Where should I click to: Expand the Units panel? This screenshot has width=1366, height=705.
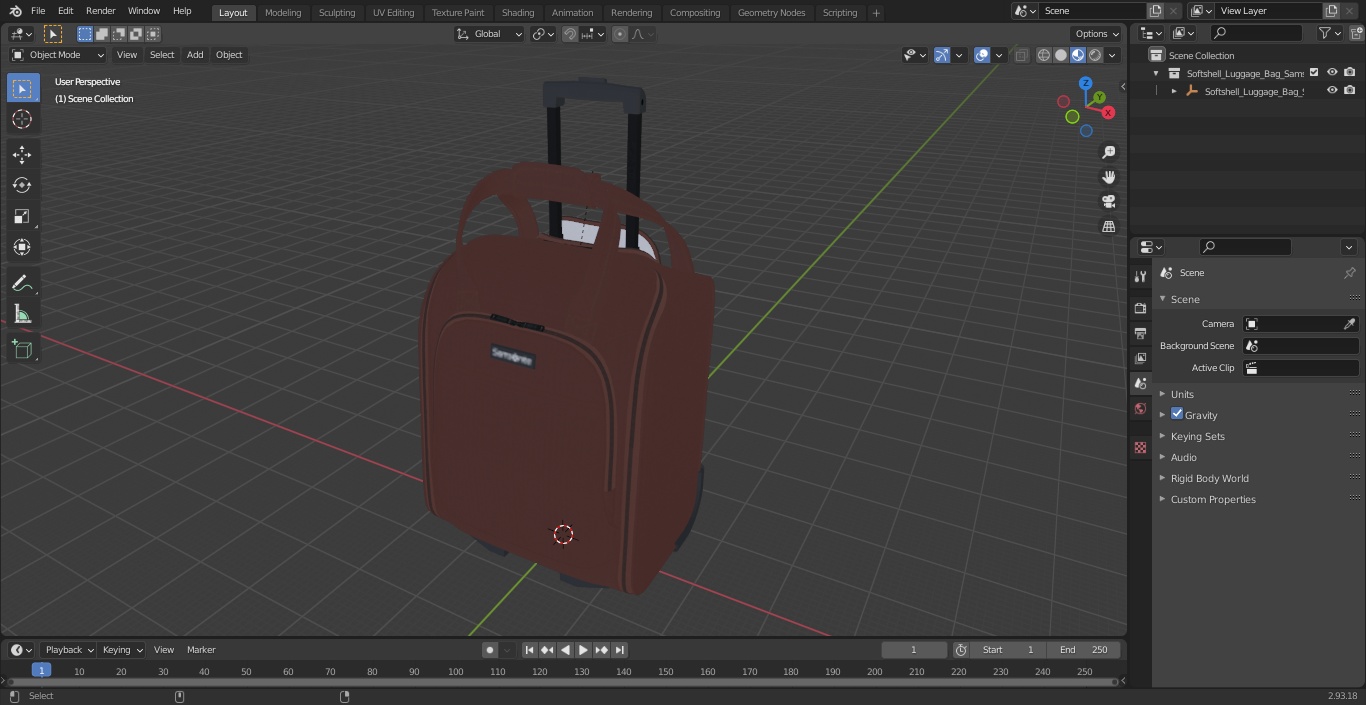[x=1182, y=394]
